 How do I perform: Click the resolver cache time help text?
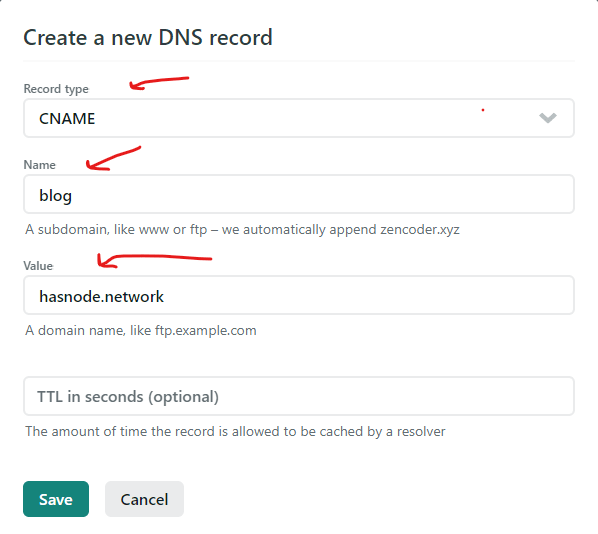pos(235,431)
